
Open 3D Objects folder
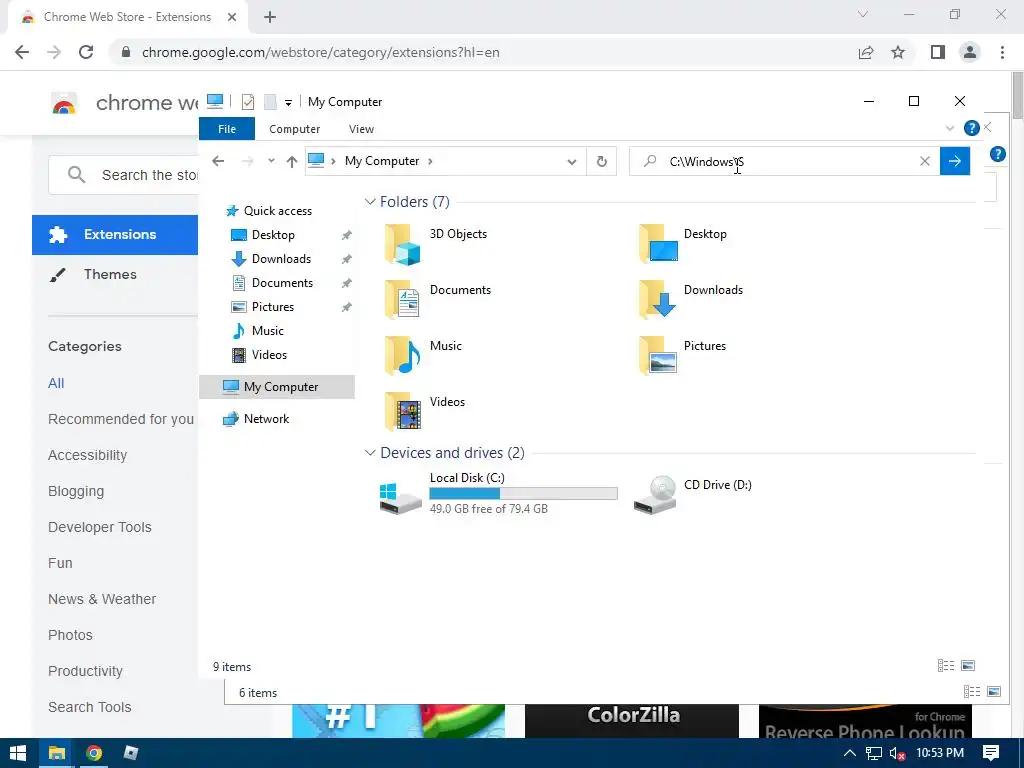(436, 244)
